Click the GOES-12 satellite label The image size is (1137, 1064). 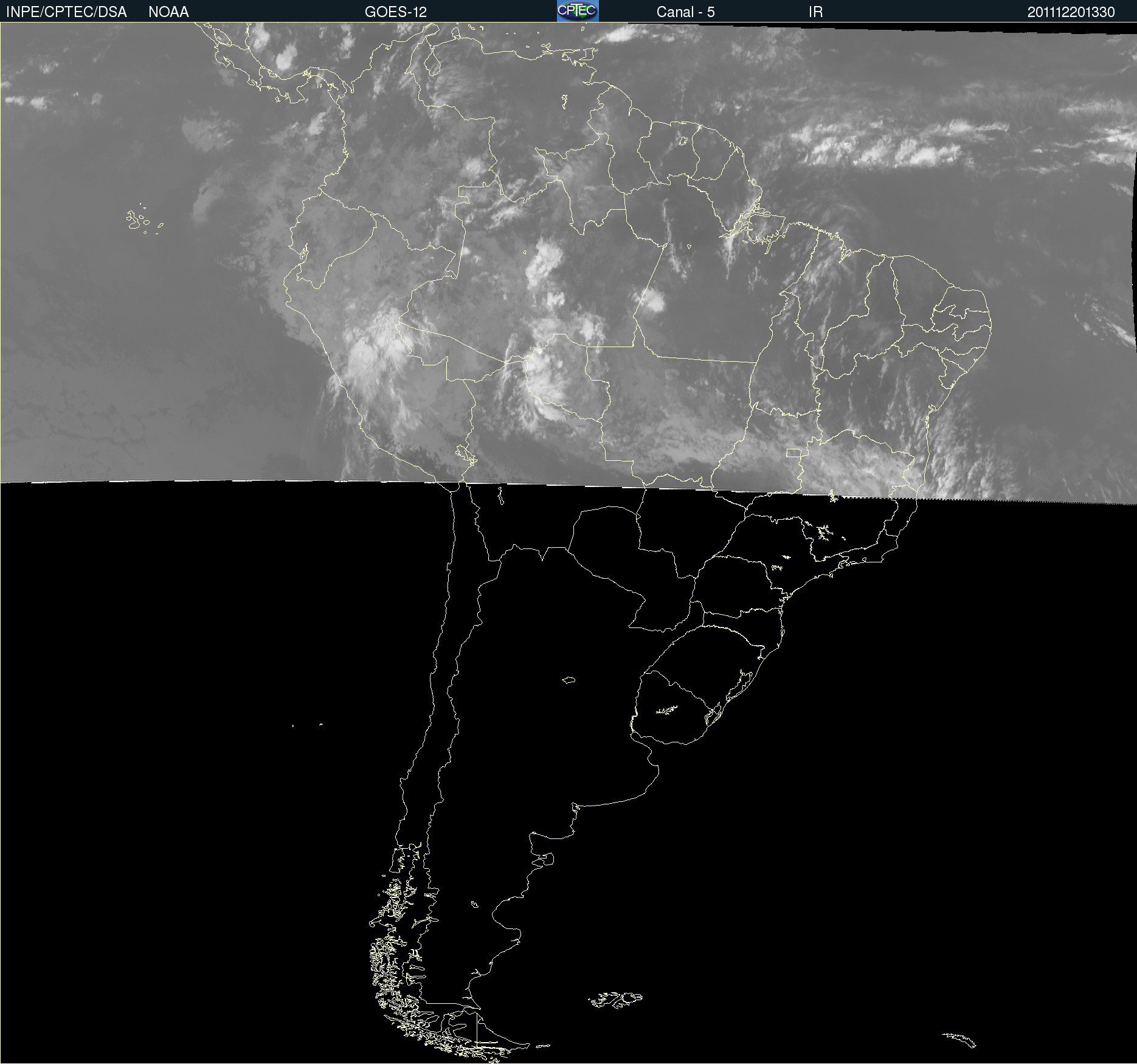396,12
